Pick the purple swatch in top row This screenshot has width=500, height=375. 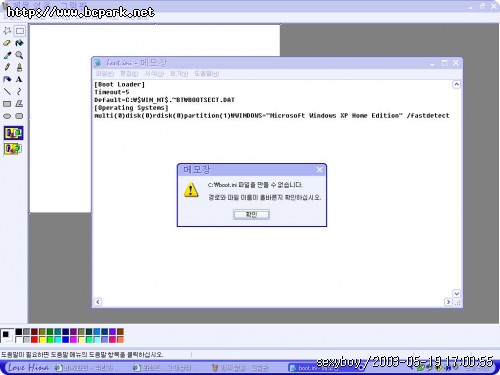click(x=73, y=332)
